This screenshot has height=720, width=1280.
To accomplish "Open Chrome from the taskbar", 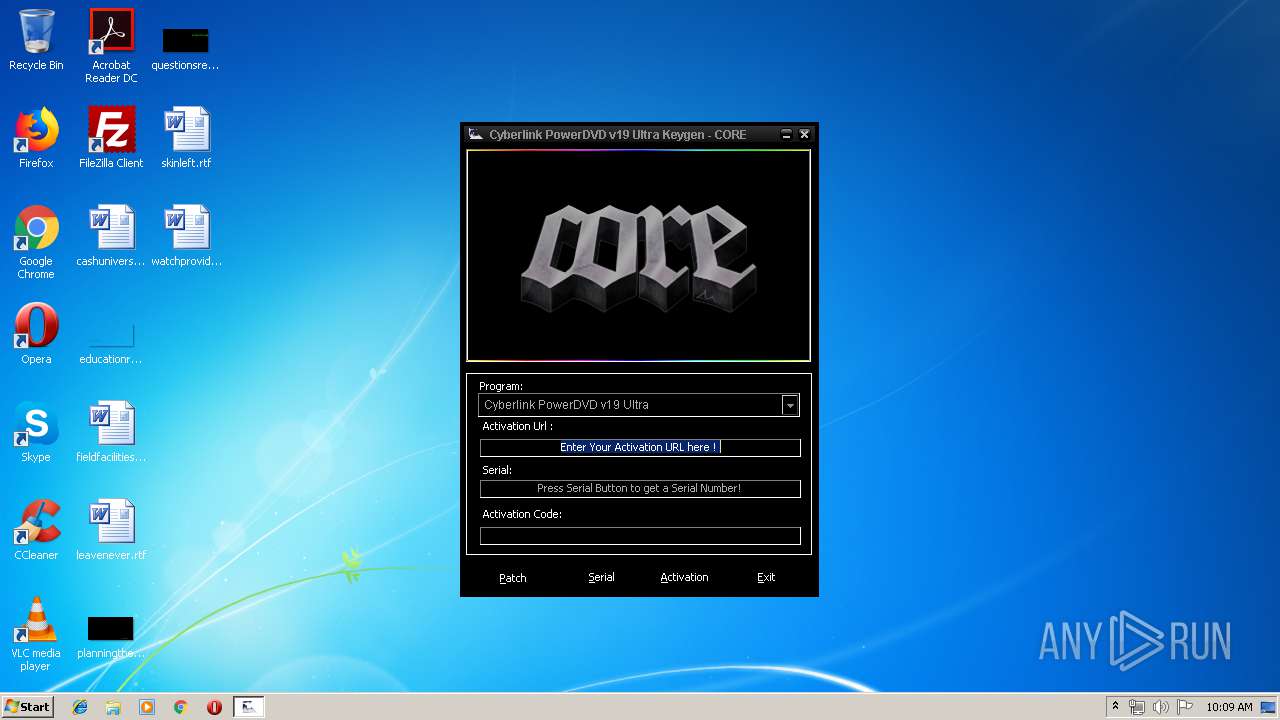I will pos(181,707).
